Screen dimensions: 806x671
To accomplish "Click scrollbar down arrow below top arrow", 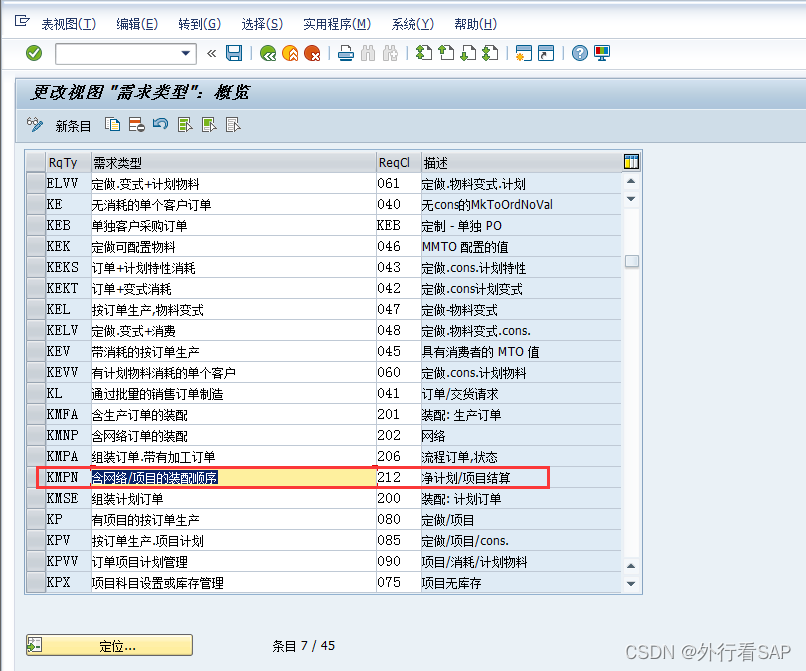I will [631, 199].
